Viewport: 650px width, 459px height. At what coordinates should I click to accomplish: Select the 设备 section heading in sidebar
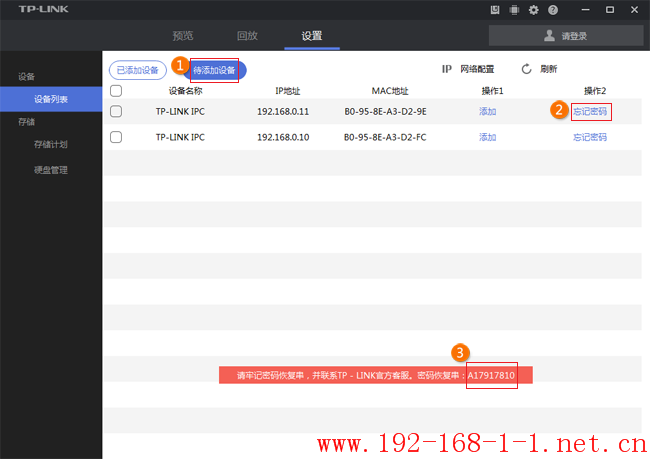tap(27, 77)
